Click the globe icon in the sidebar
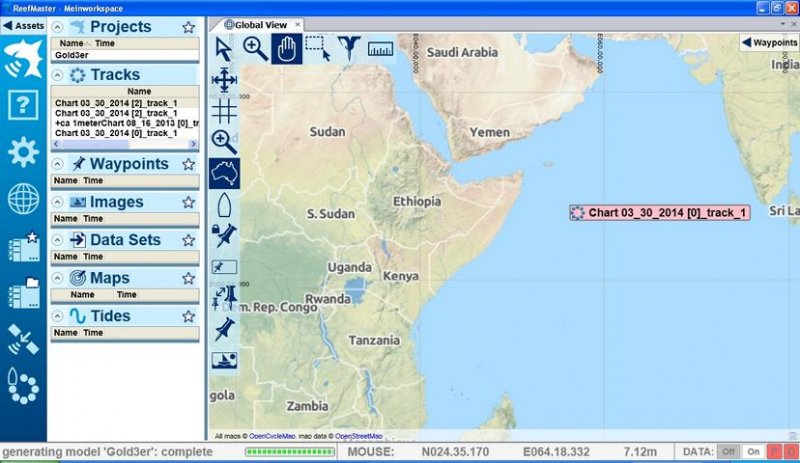Viewport: 800px width, 463px height. coord(23,199)
